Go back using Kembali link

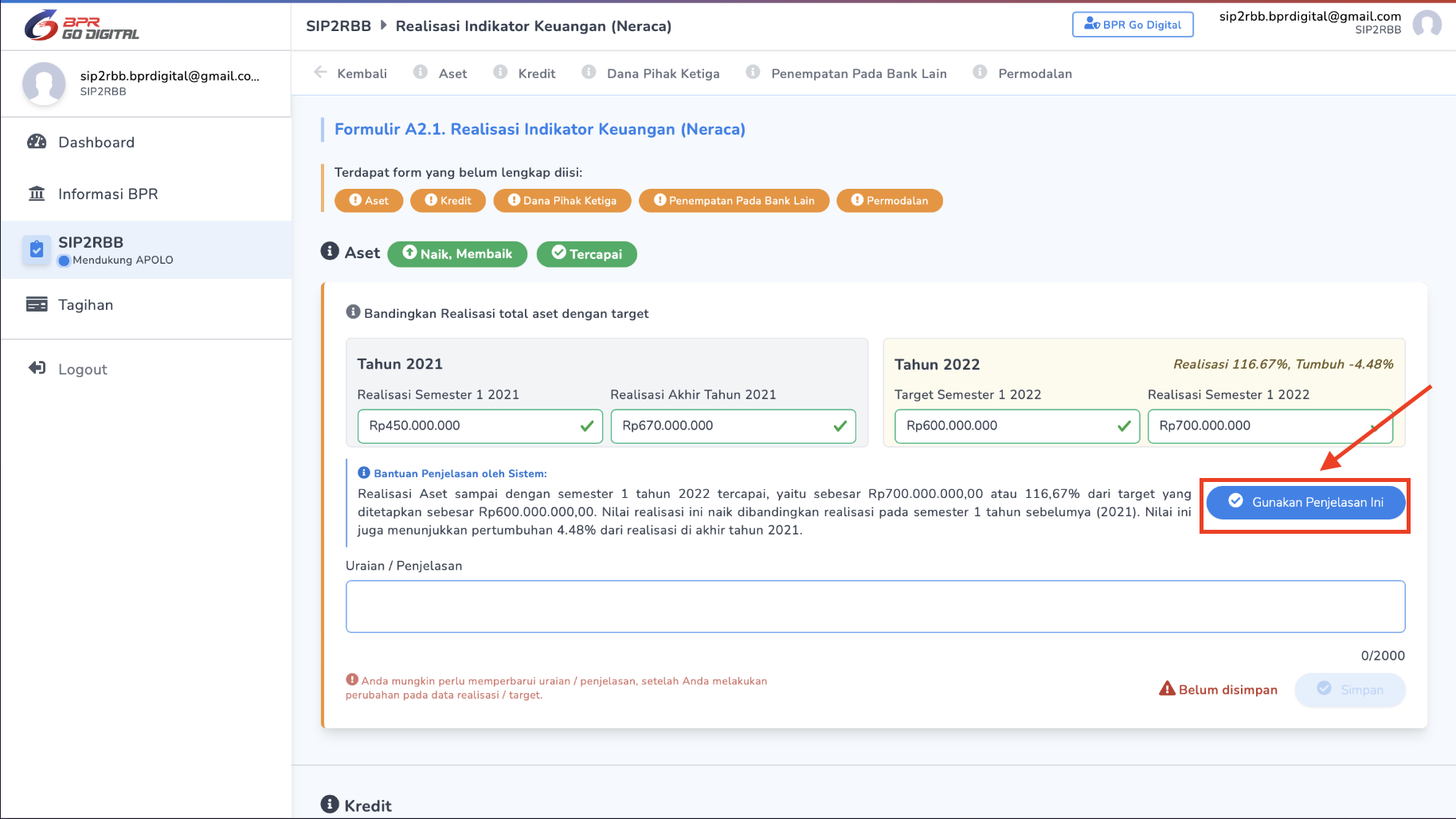[x=350, y=73]
